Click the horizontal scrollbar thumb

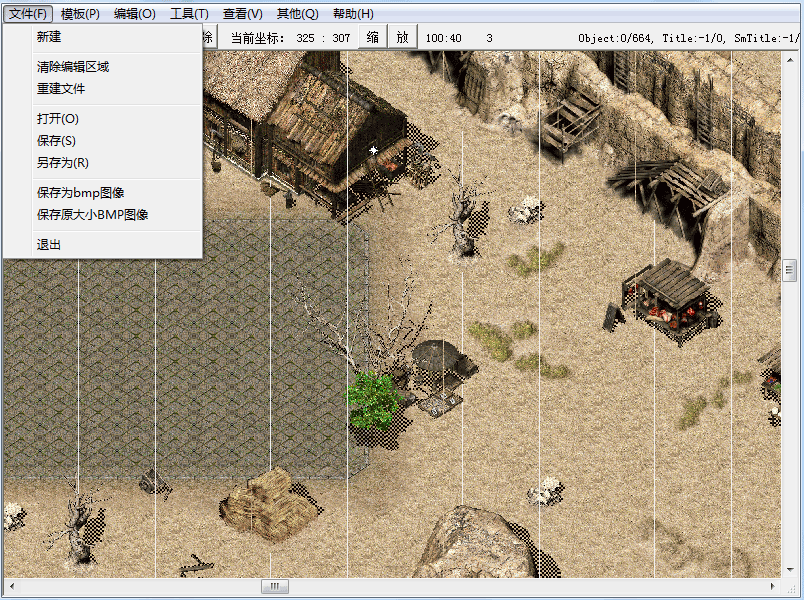click(275, 586)
